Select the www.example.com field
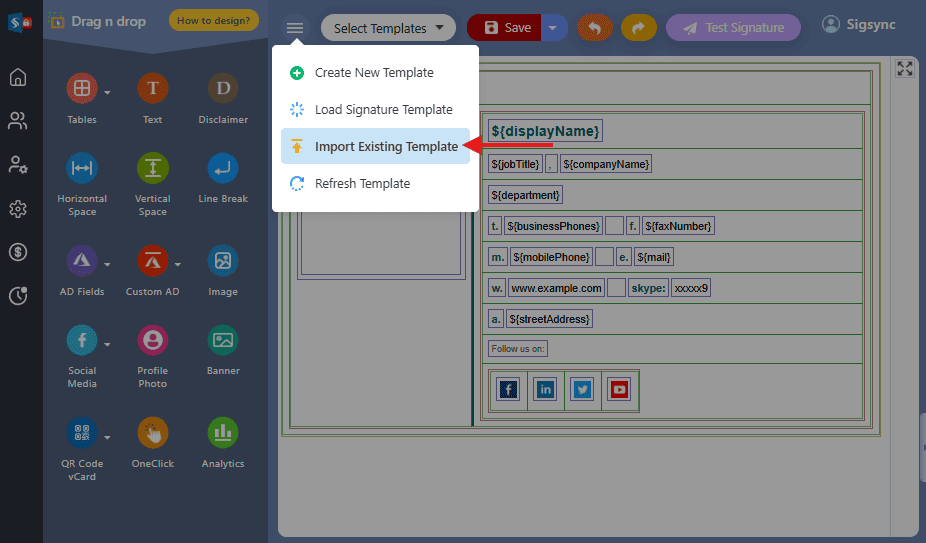Screen dimensions: 926x543 (556, 288)
